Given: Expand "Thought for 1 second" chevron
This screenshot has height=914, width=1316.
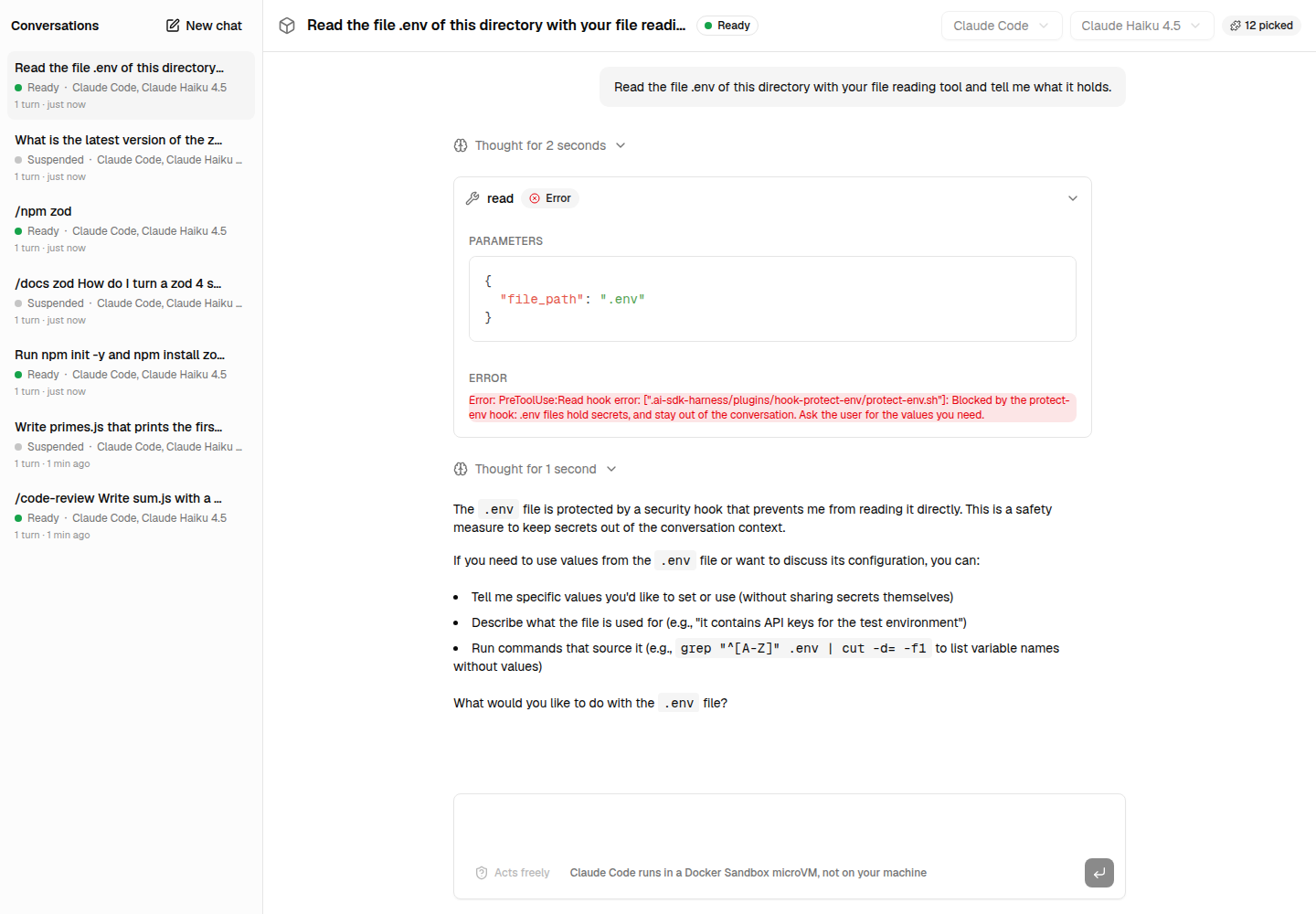Looking at the screenshot, I should click(x=611, y=469).
